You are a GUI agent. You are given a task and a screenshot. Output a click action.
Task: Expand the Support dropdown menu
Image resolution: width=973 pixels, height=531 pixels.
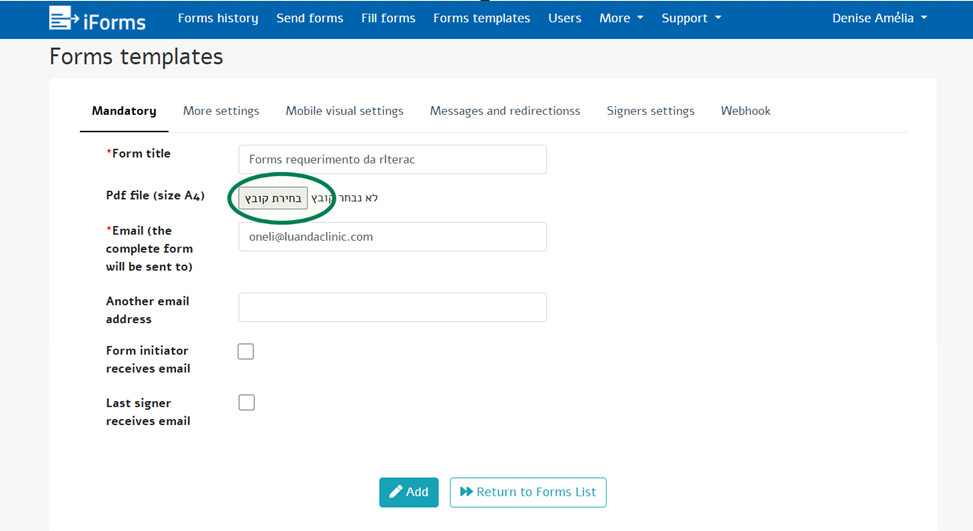coord(691,18)
